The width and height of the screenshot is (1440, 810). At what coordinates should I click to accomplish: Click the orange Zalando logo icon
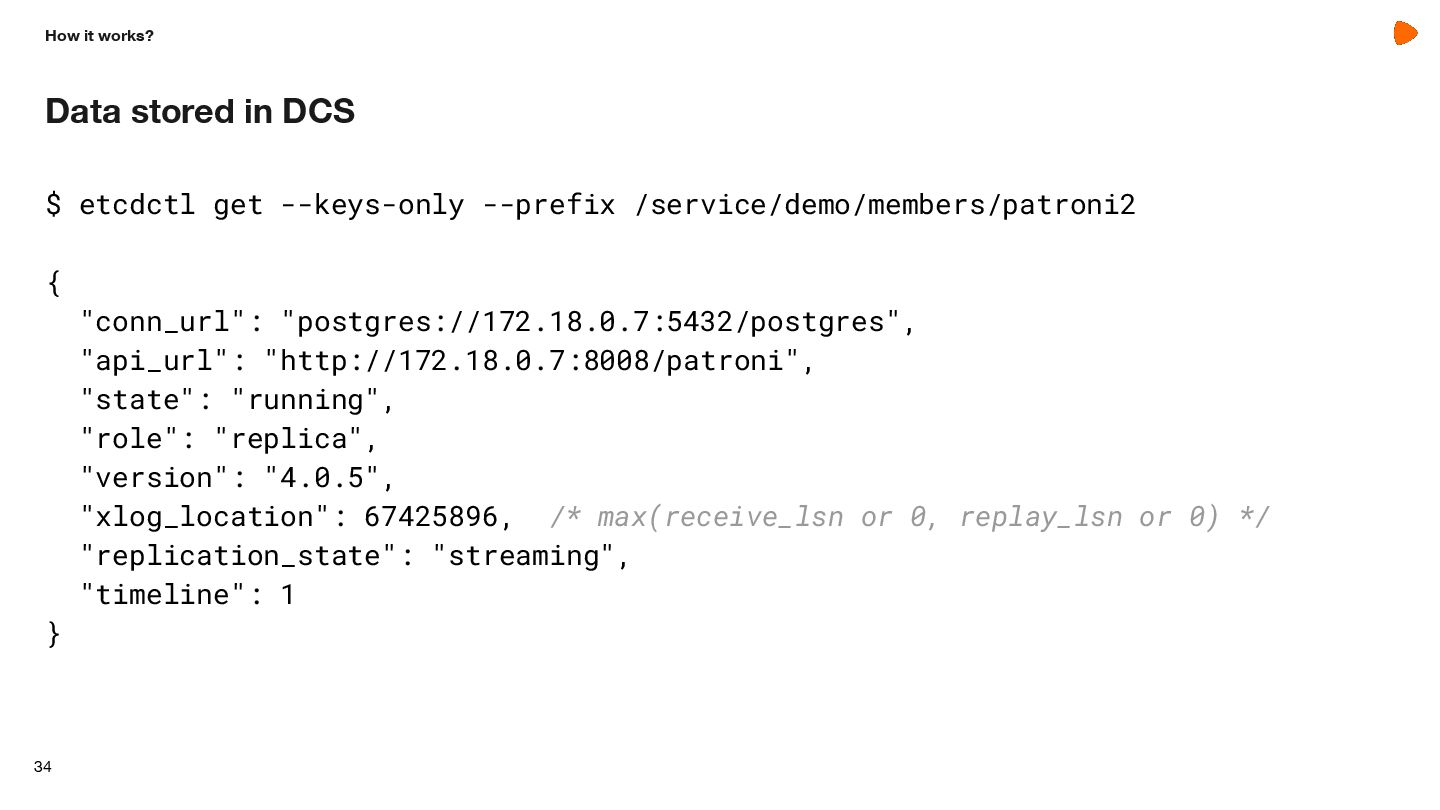(1405, 33)
